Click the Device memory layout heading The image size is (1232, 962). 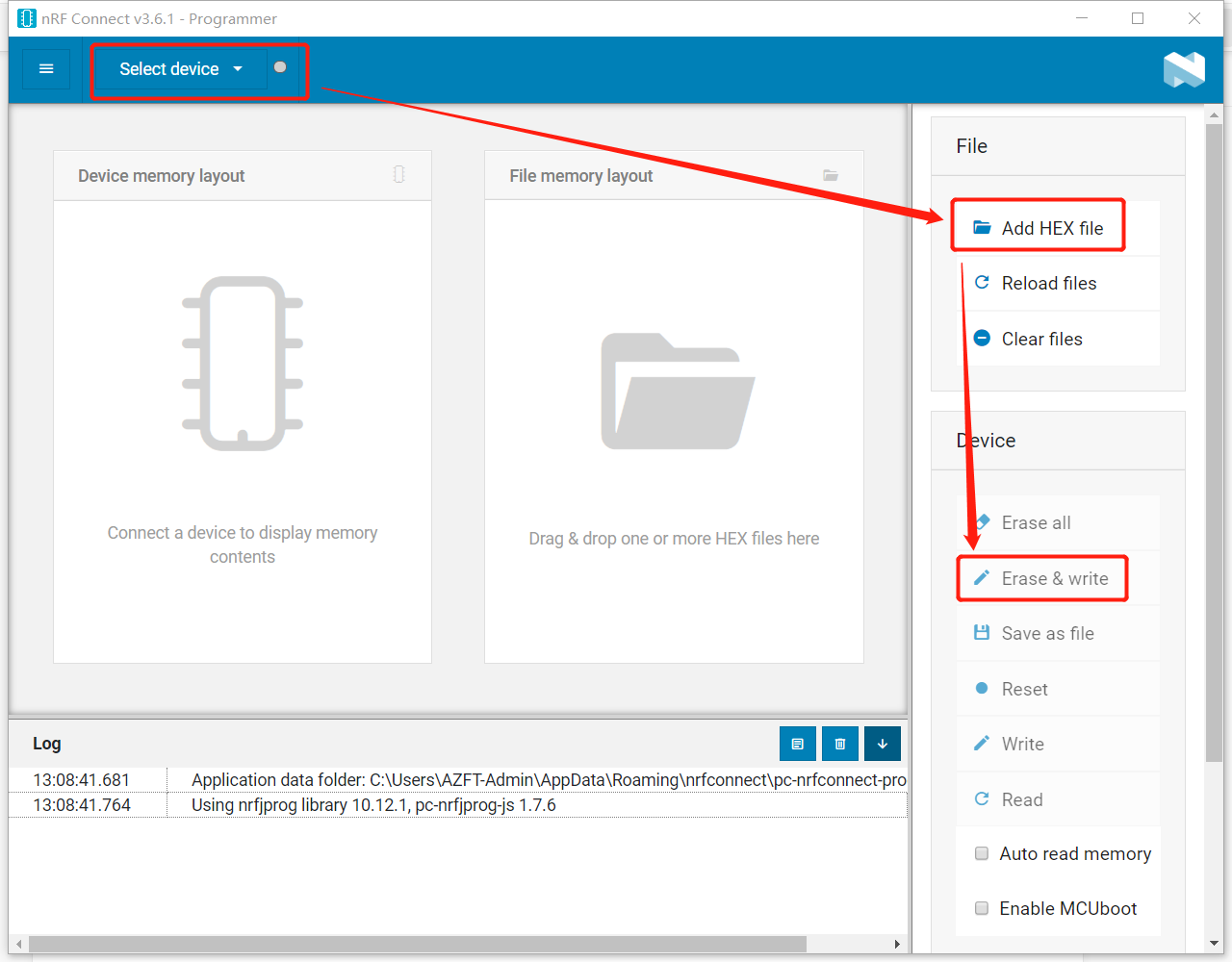click(x=162, y=176)
